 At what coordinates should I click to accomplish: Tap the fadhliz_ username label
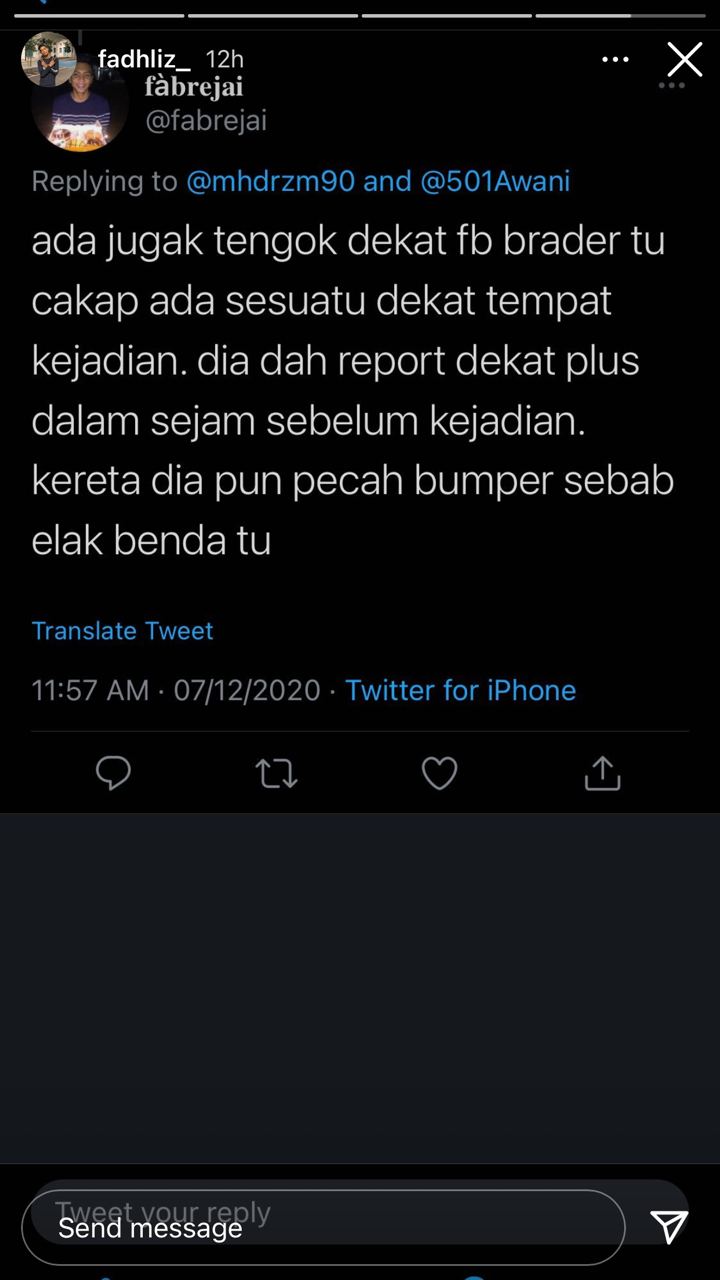[x=144, y=60]
